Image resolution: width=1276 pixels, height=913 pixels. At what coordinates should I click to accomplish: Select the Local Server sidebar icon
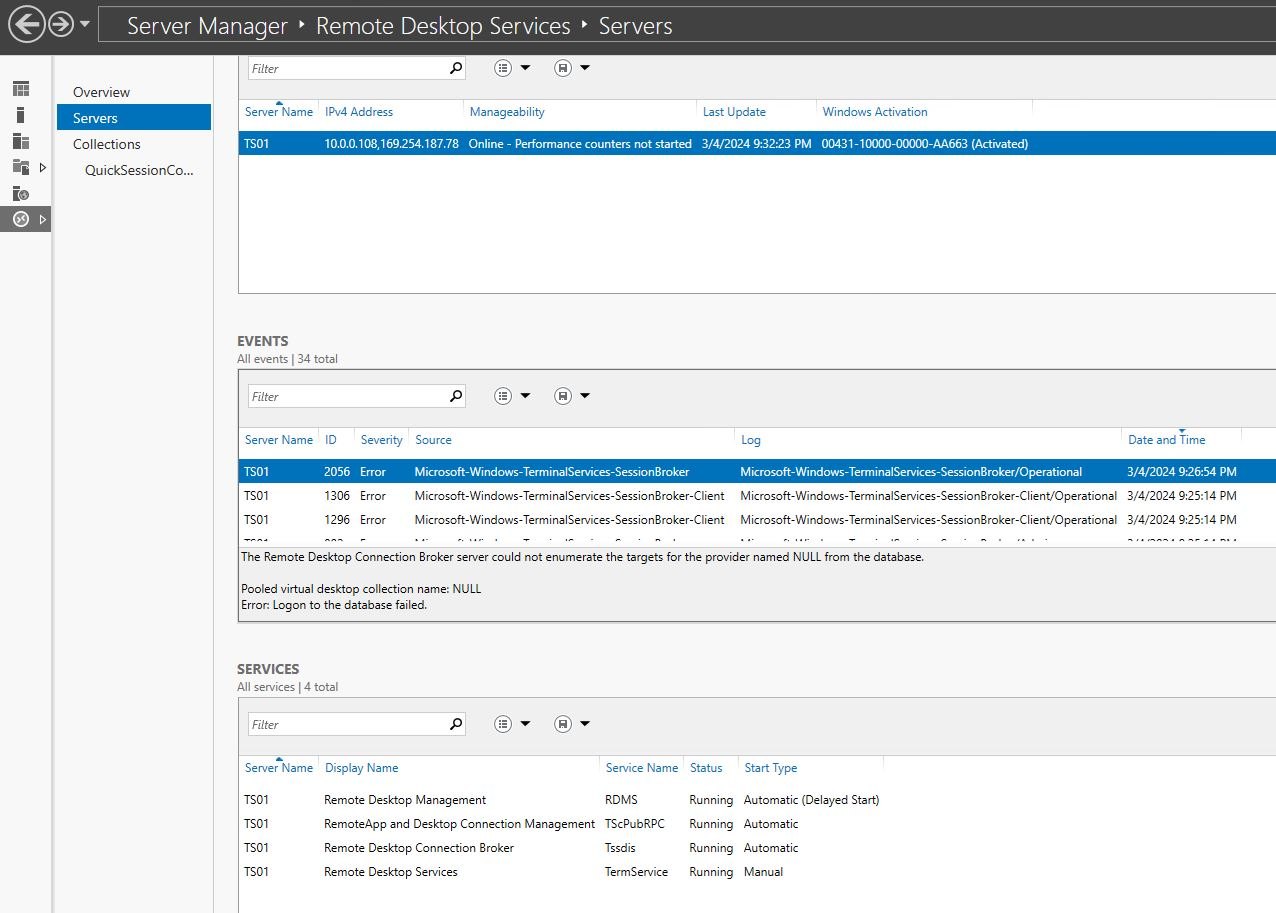pos(21,114)
